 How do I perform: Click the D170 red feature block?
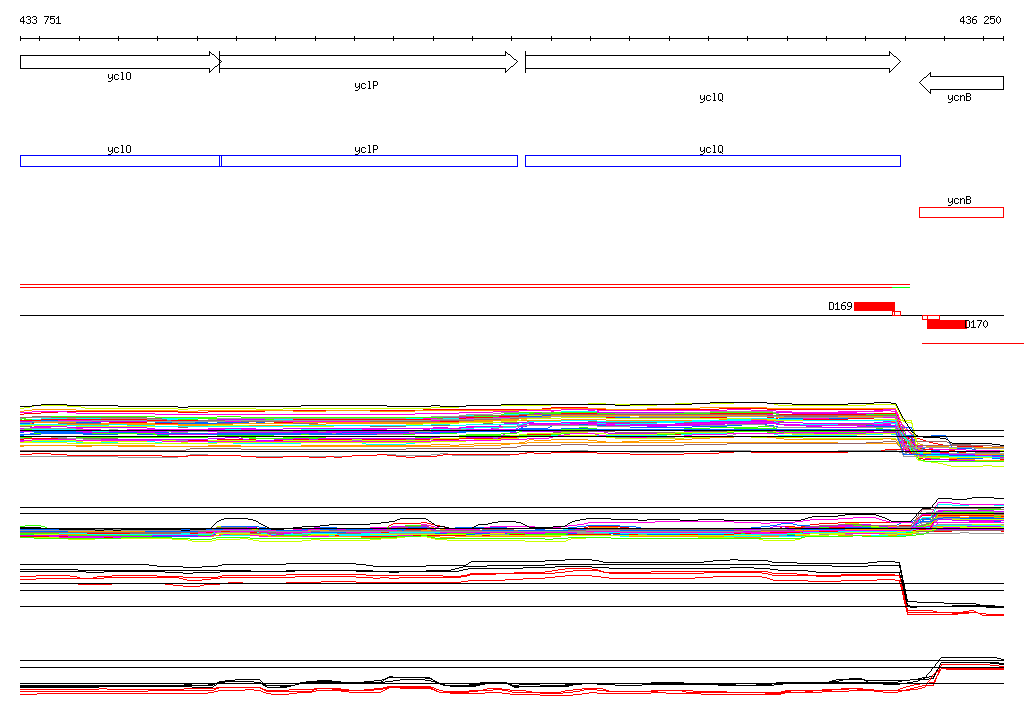[x=946, y=324]
